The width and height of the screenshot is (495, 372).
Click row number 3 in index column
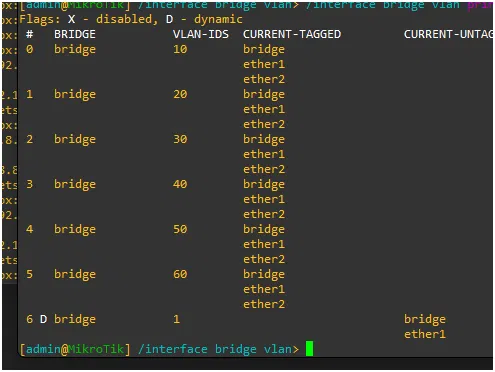pos(30,184)
